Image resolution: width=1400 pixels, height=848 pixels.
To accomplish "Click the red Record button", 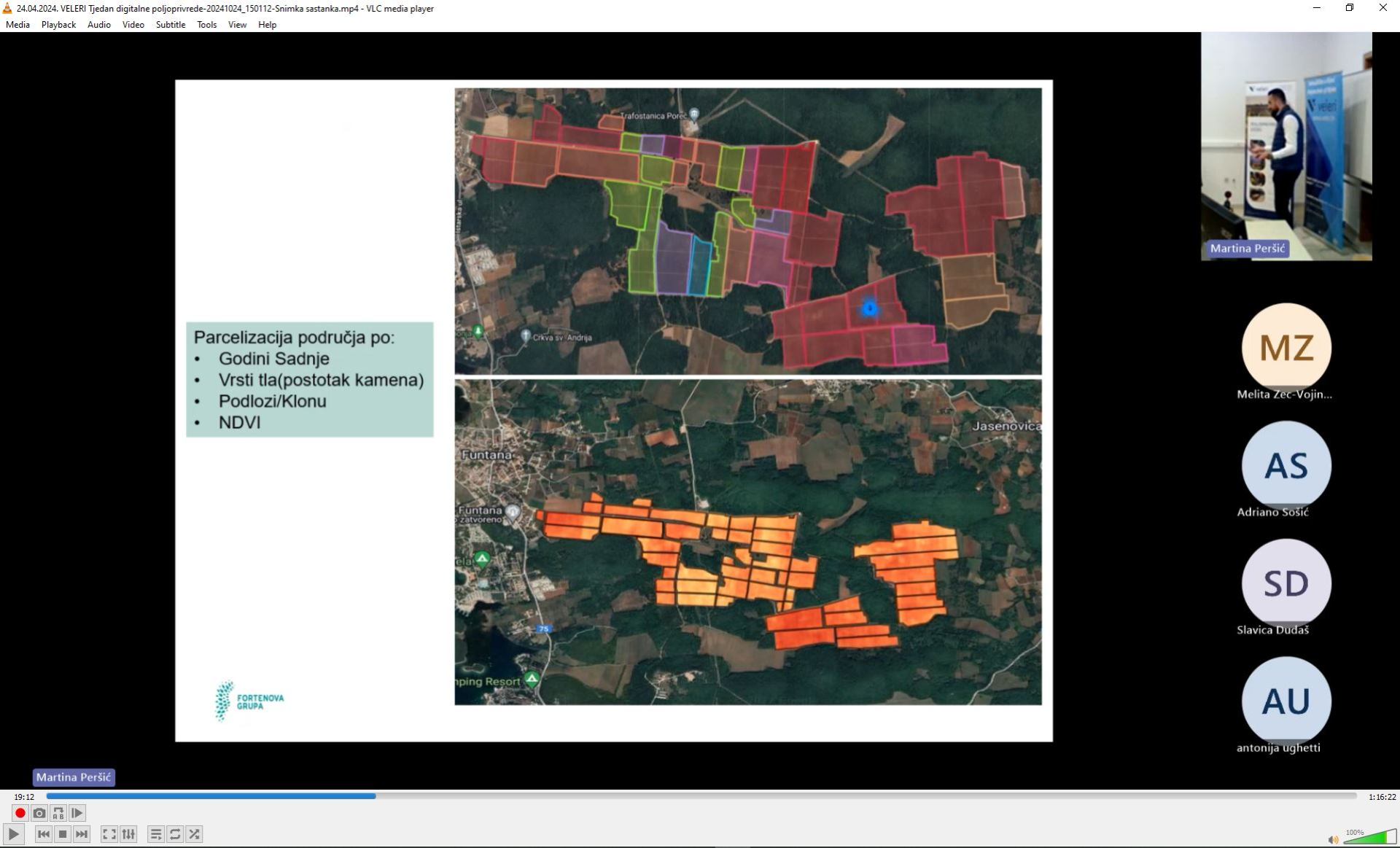I will [x=20, y=813].
